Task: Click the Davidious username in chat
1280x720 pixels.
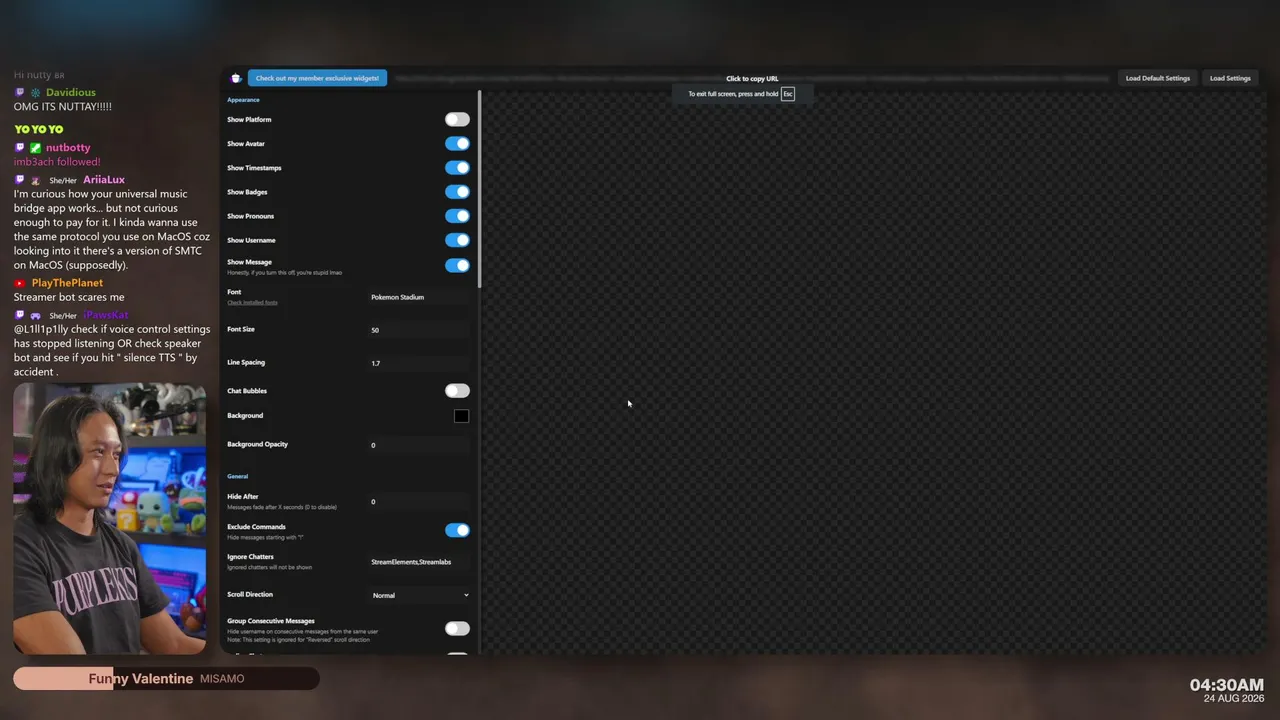Action: (x=71, y=93)
